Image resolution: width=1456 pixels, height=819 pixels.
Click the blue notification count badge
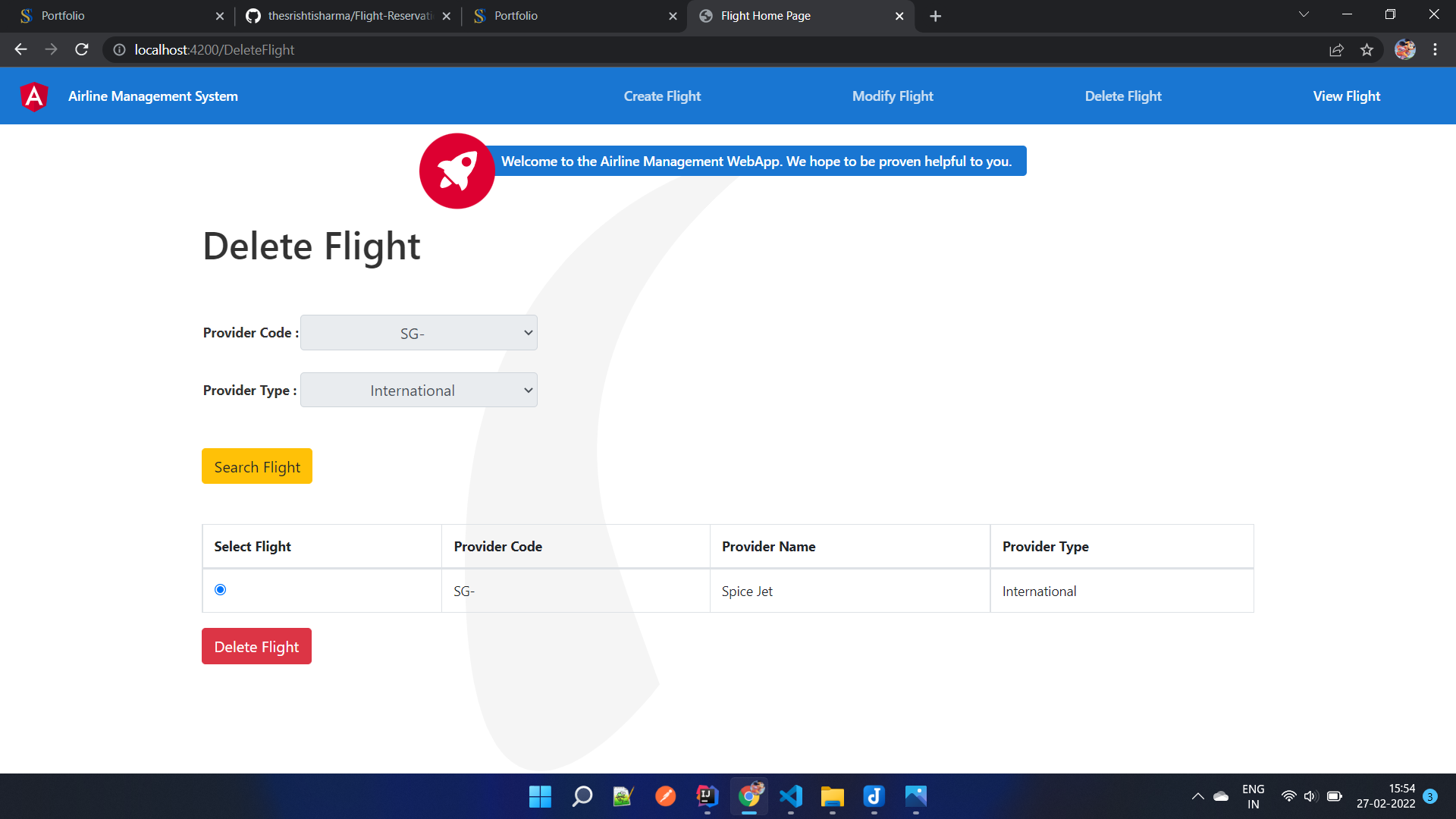coord(1430,796)
